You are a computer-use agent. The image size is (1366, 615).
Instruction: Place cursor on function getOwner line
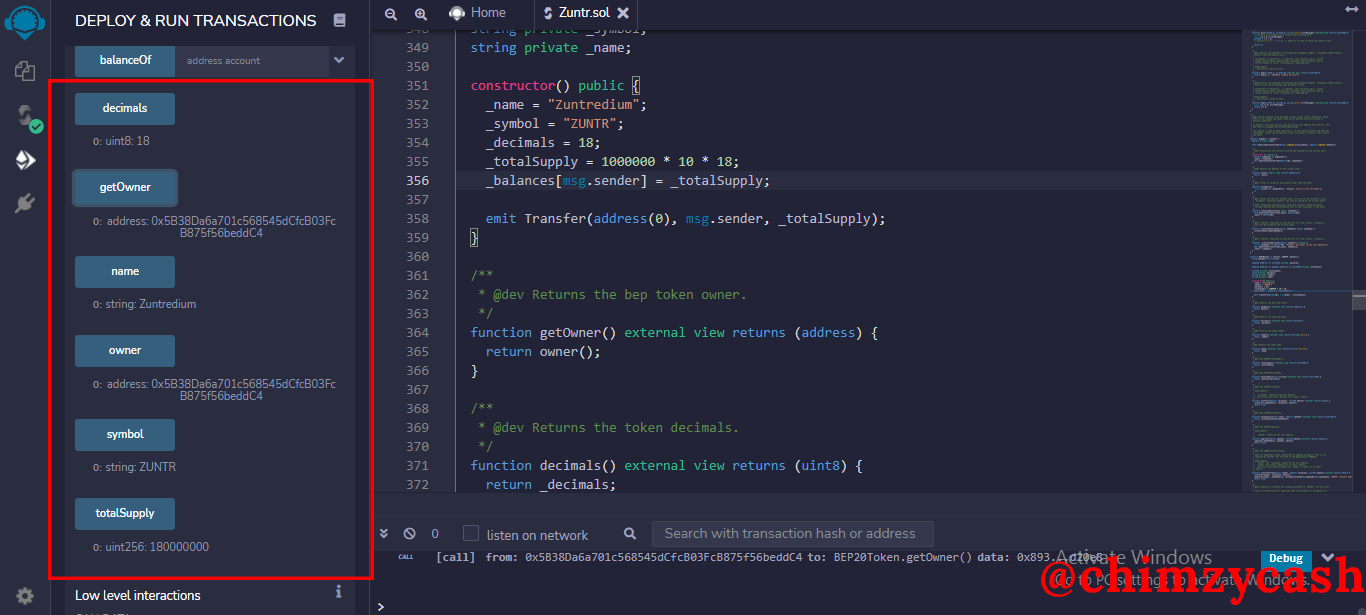(x=674, y=332)
